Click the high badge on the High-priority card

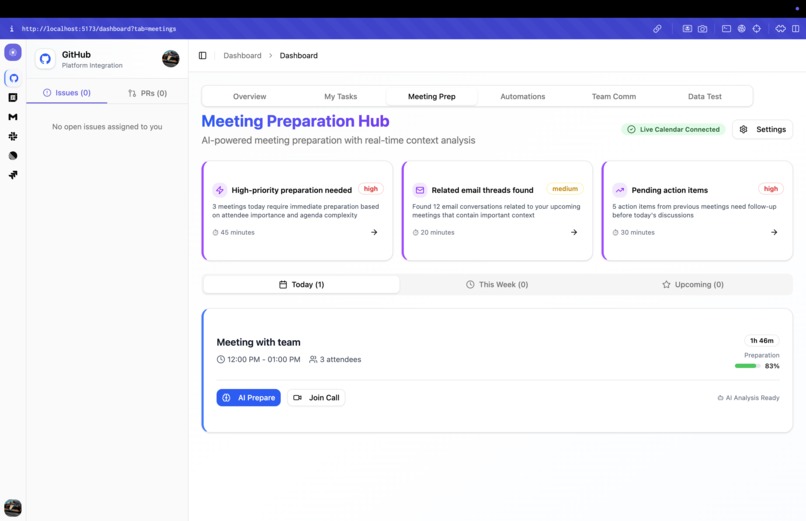[371, 189]
